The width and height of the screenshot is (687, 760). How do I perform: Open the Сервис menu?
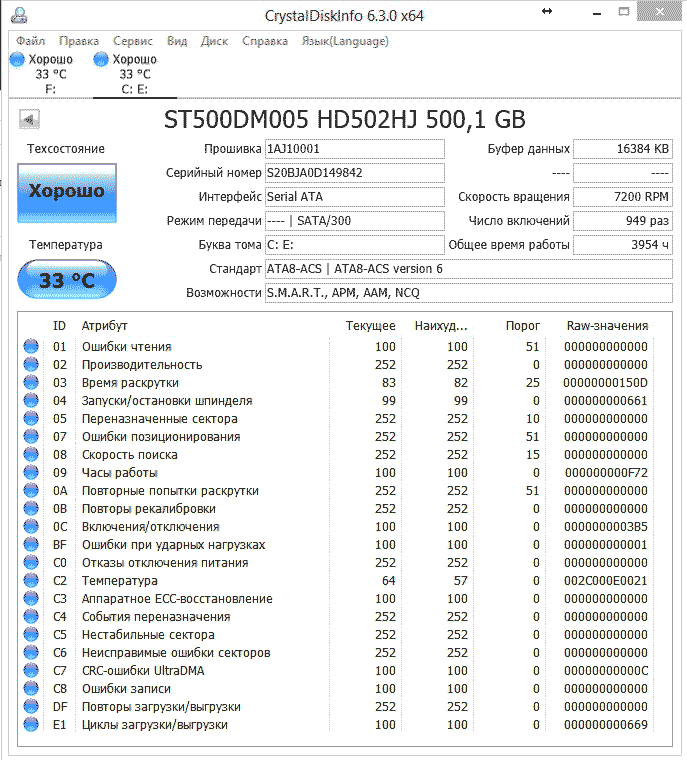click(132, 41)
